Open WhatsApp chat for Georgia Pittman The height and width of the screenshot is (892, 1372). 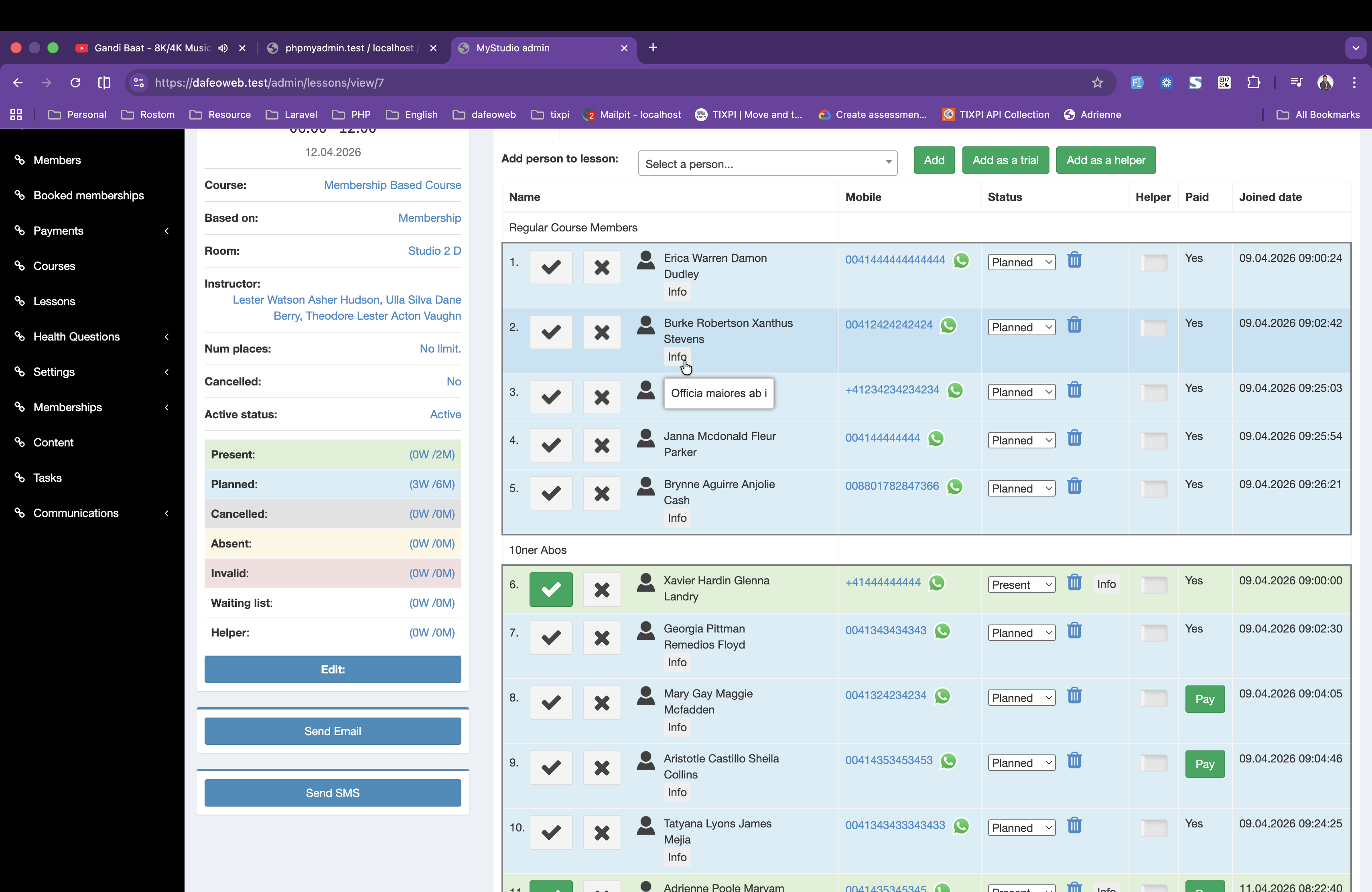[942, 631]
